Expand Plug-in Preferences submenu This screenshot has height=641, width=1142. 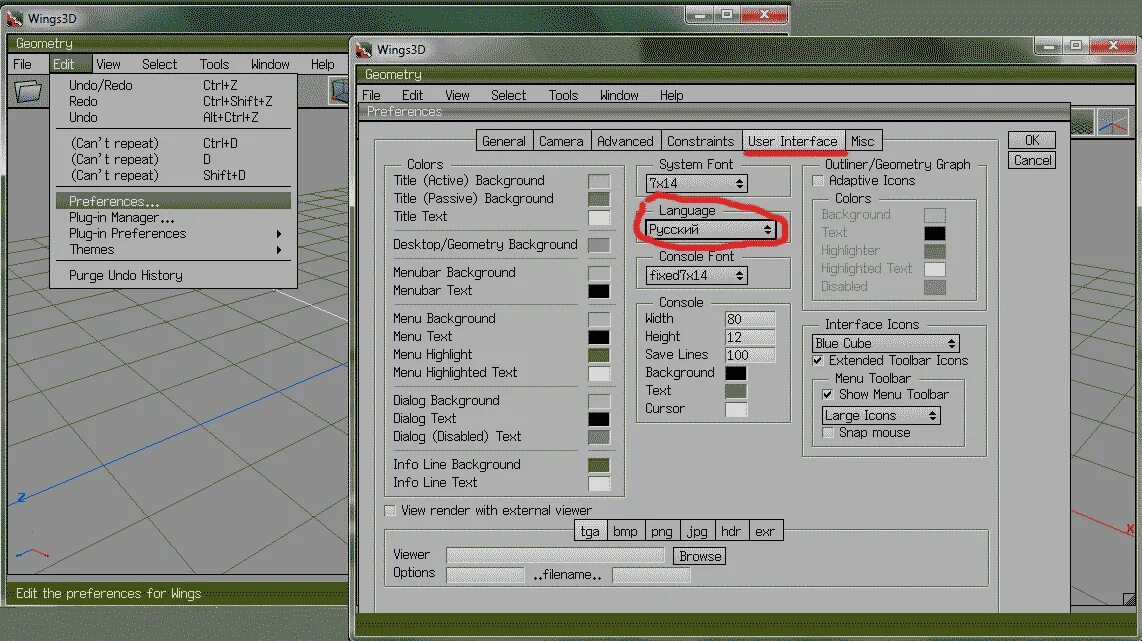tap(173, 234)
